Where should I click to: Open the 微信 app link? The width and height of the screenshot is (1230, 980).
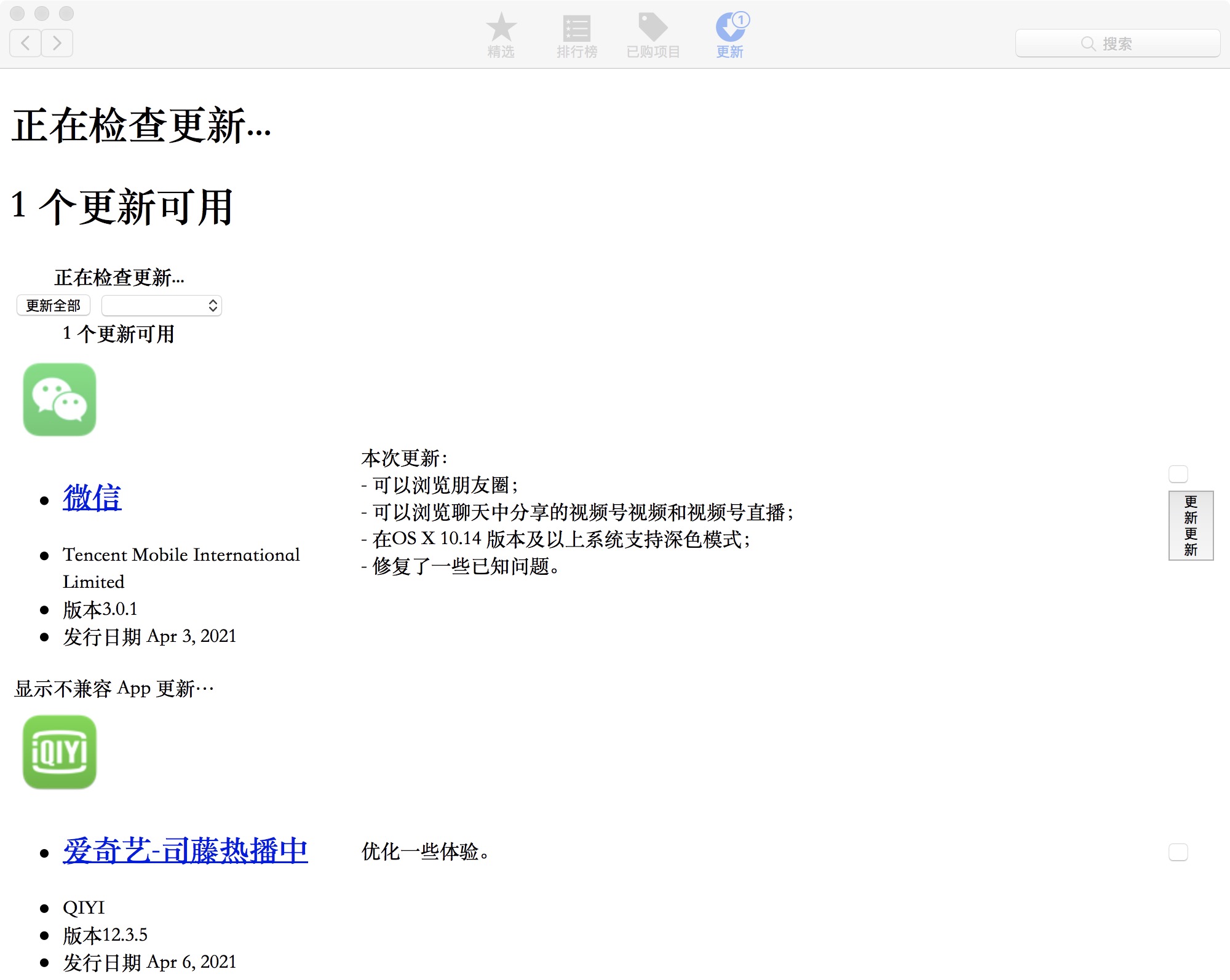pos(92,497)
